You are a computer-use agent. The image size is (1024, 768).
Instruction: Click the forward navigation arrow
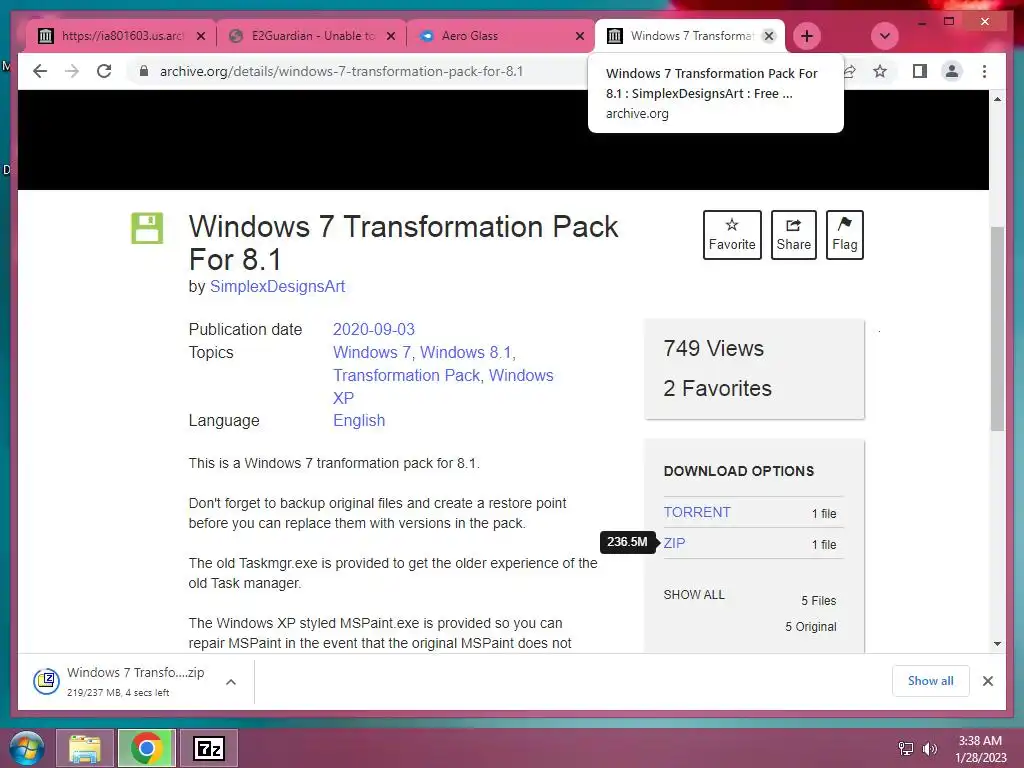pos(72,71)
